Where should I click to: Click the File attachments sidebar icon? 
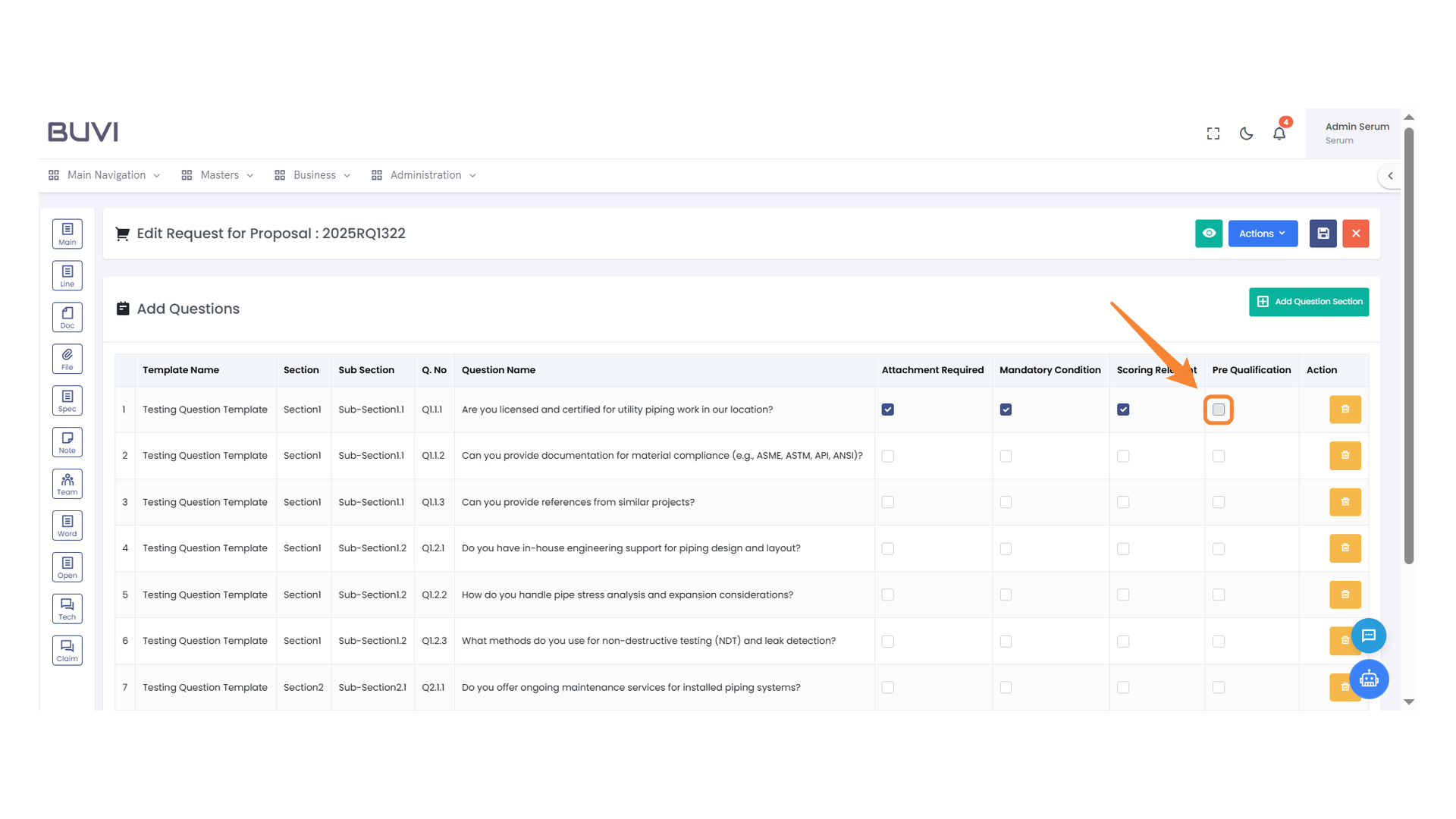pos(67,359)
